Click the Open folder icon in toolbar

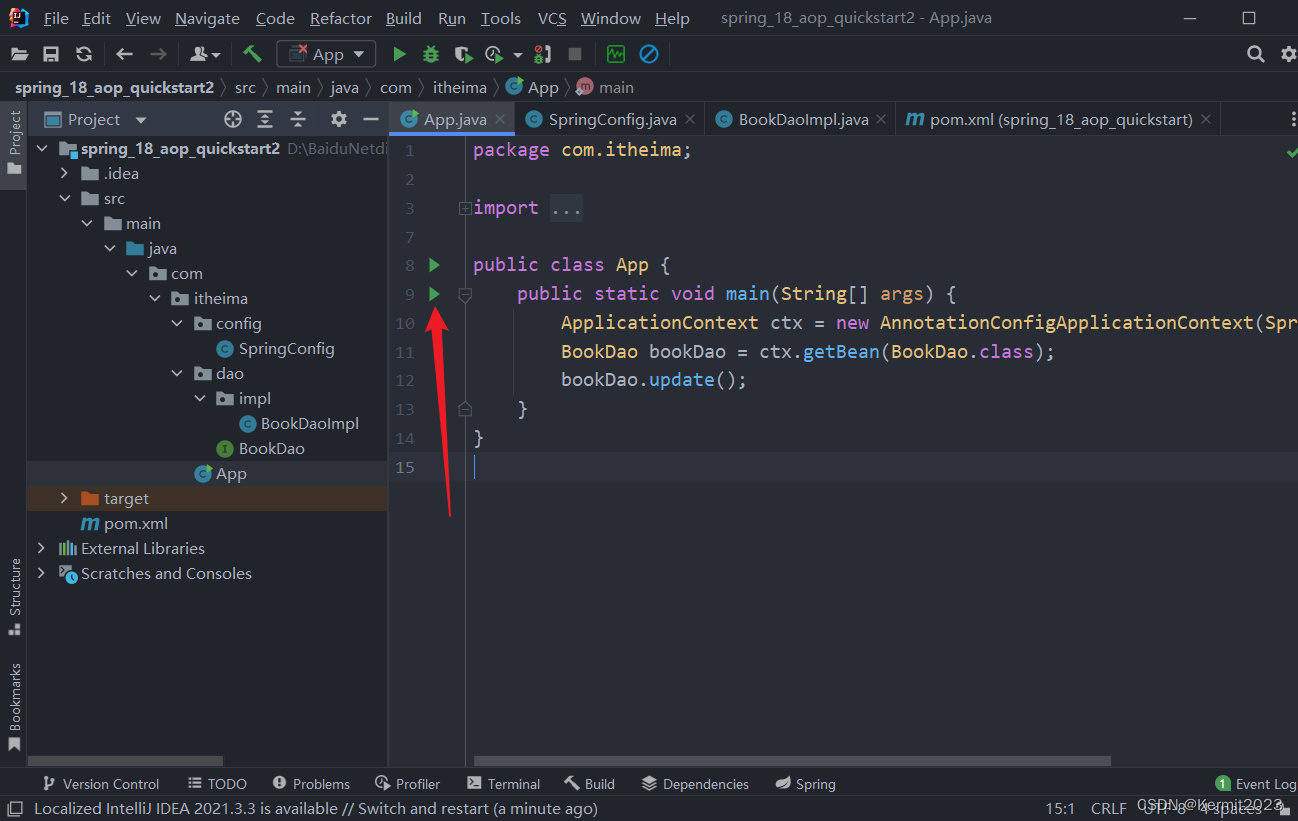point(19,54)
